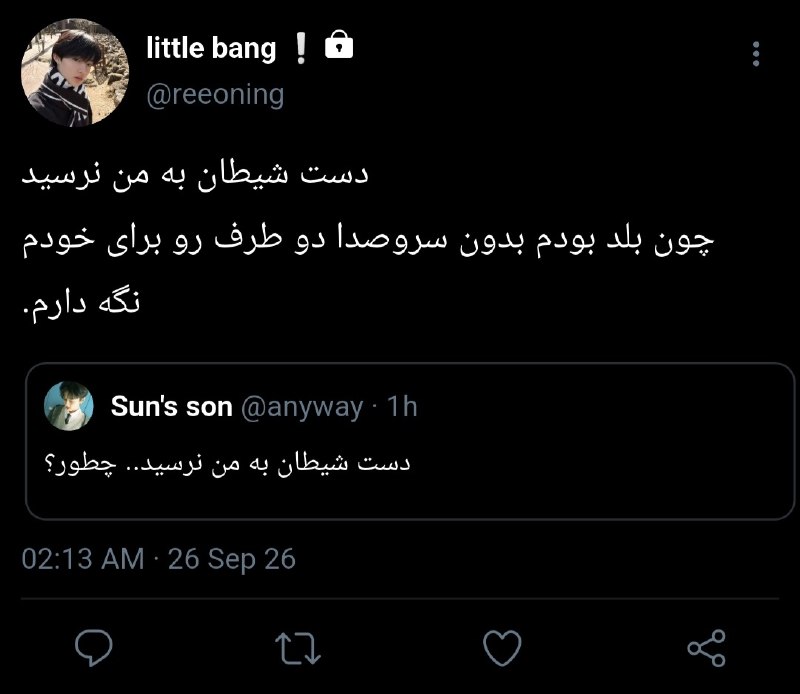Select the first line of the main tweet
The width and height of the screenshot is (800, 694).
195,175
